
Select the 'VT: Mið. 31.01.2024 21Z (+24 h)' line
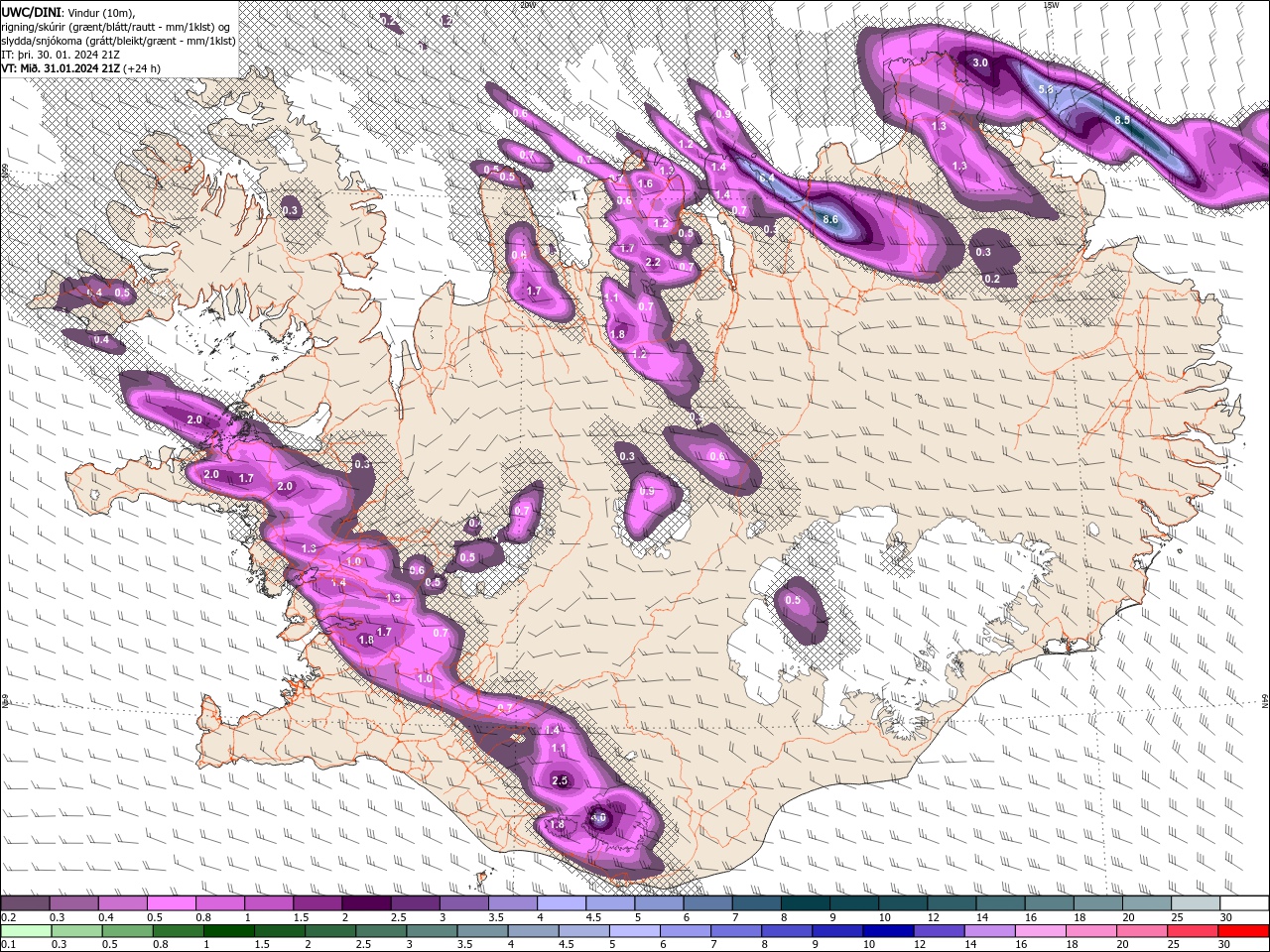tap(80, 68)
